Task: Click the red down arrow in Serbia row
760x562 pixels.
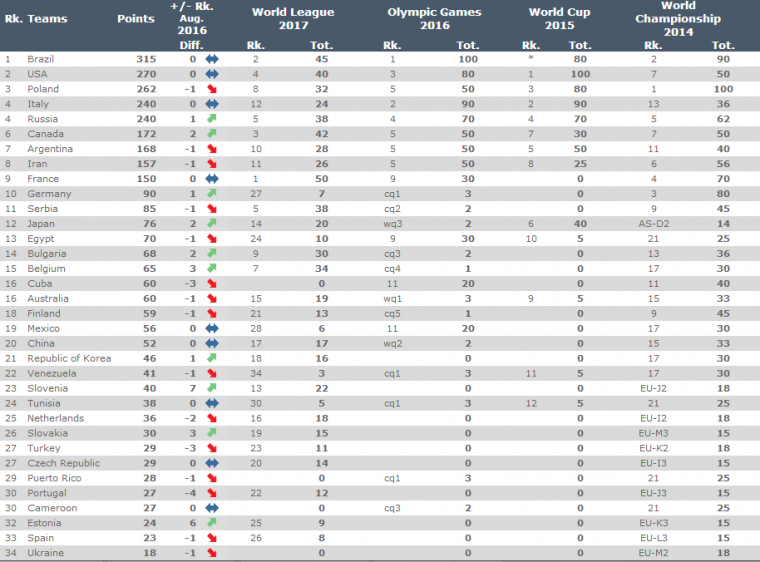Action: (212, 209)
